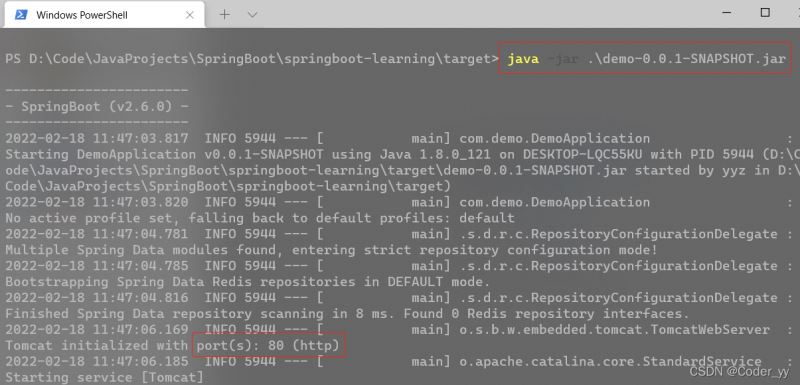Click the Finished Spring Data repository scanning line
Image resolution: width=800 pixels, height=385 pixels.
(x=347, y=314)
